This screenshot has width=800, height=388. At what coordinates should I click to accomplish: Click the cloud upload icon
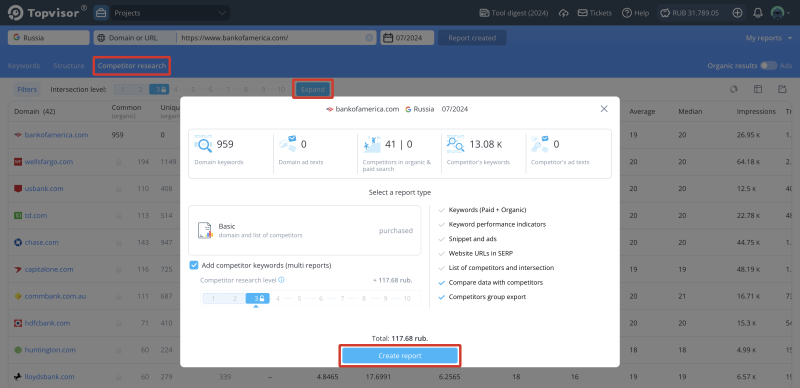(563, 13)
